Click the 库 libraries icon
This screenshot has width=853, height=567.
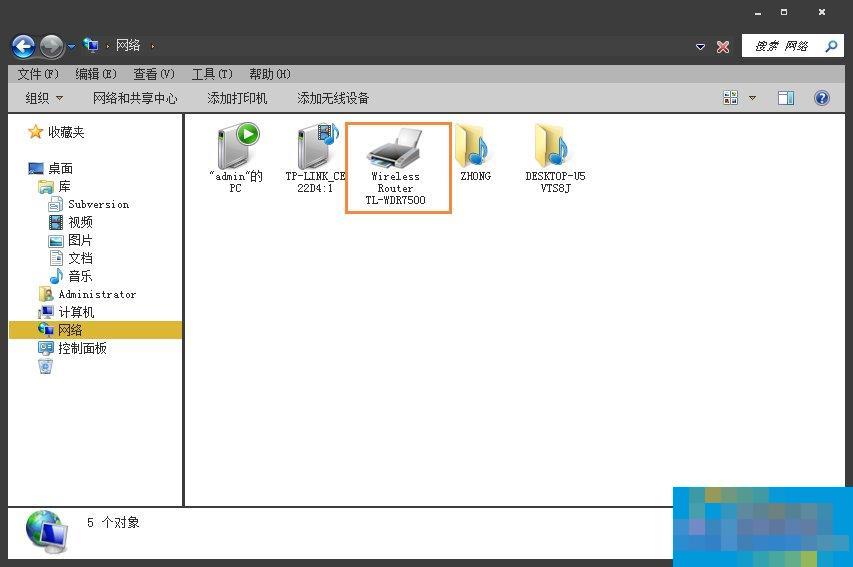tap(46, 187)
